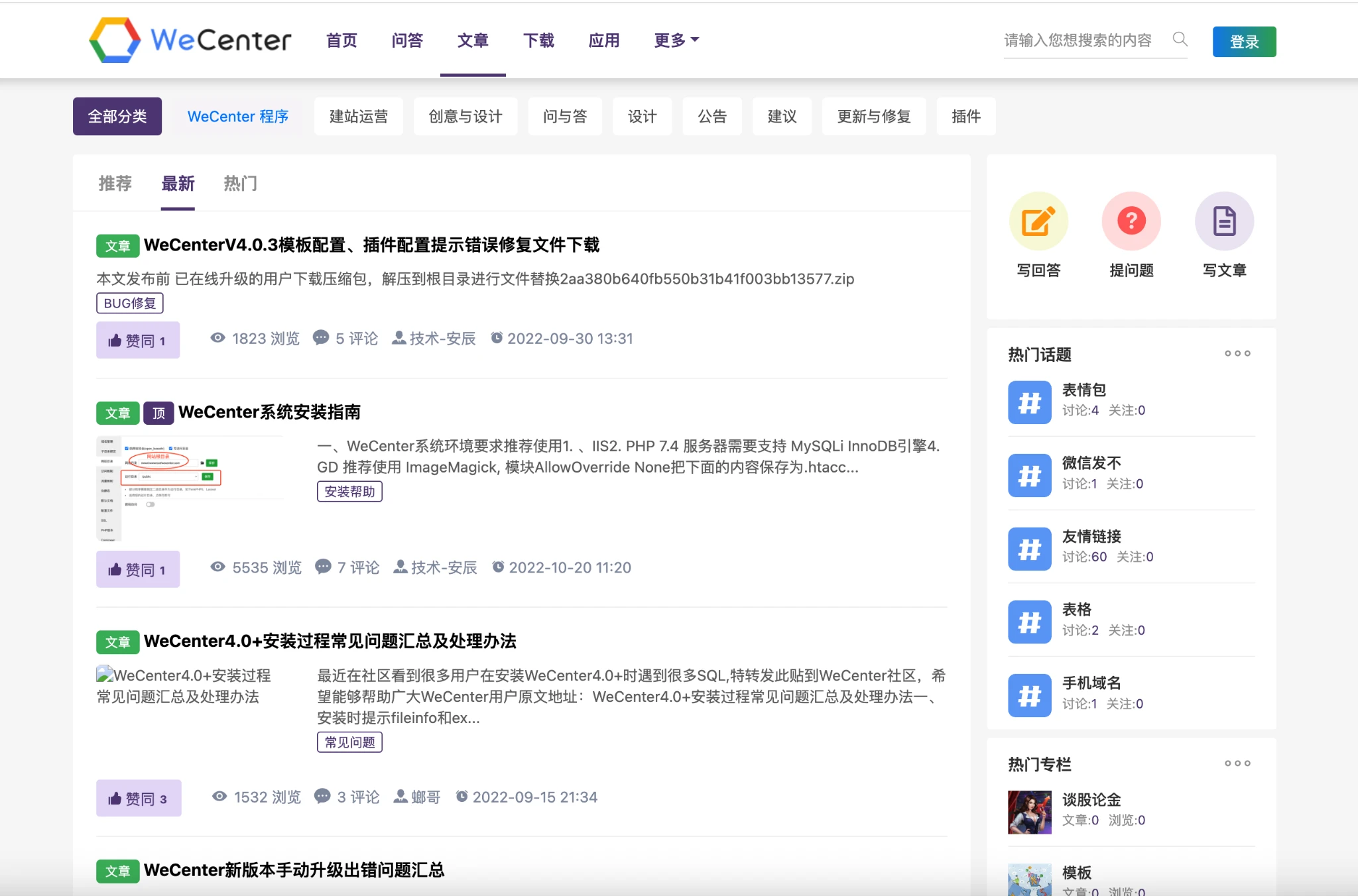Click the hashtag icon for 微信发不
Image resolution: width=1358 pixels, height=896 pixels.
[1030, 475]
